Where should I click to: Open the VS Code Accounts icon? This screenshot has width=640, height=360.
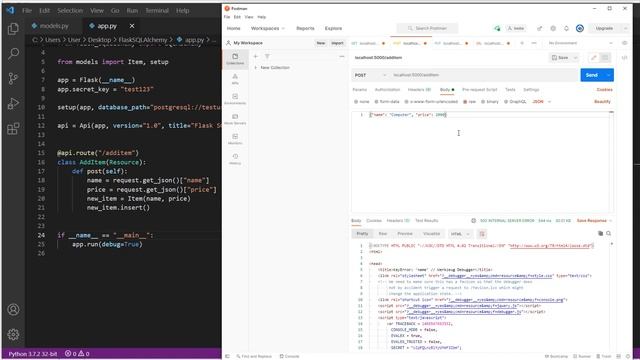click(x=13, y=309)
